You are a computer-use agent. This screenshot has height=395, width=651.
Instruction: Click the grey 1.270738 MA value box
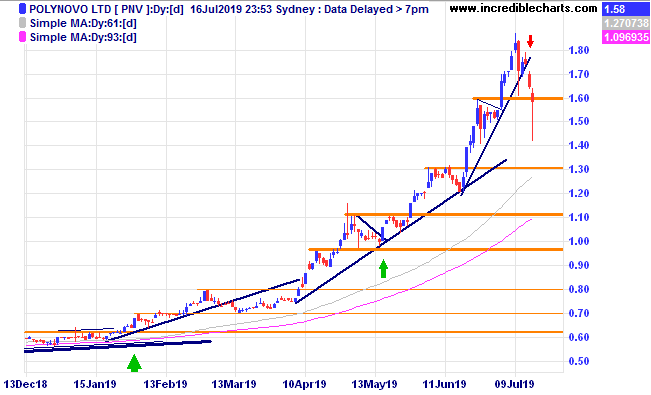point(626,23)
